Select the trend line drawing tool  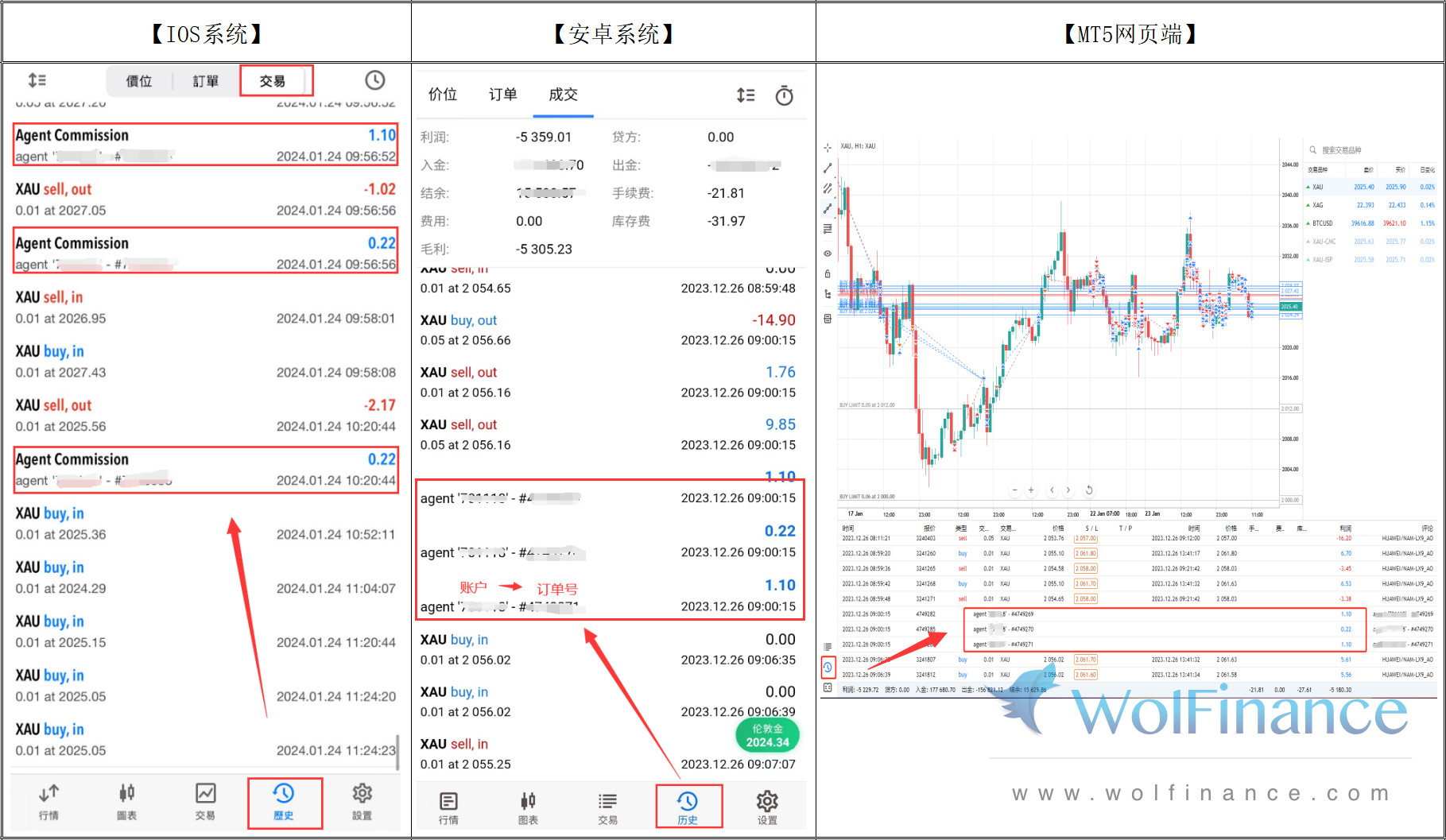coord(828,168)
